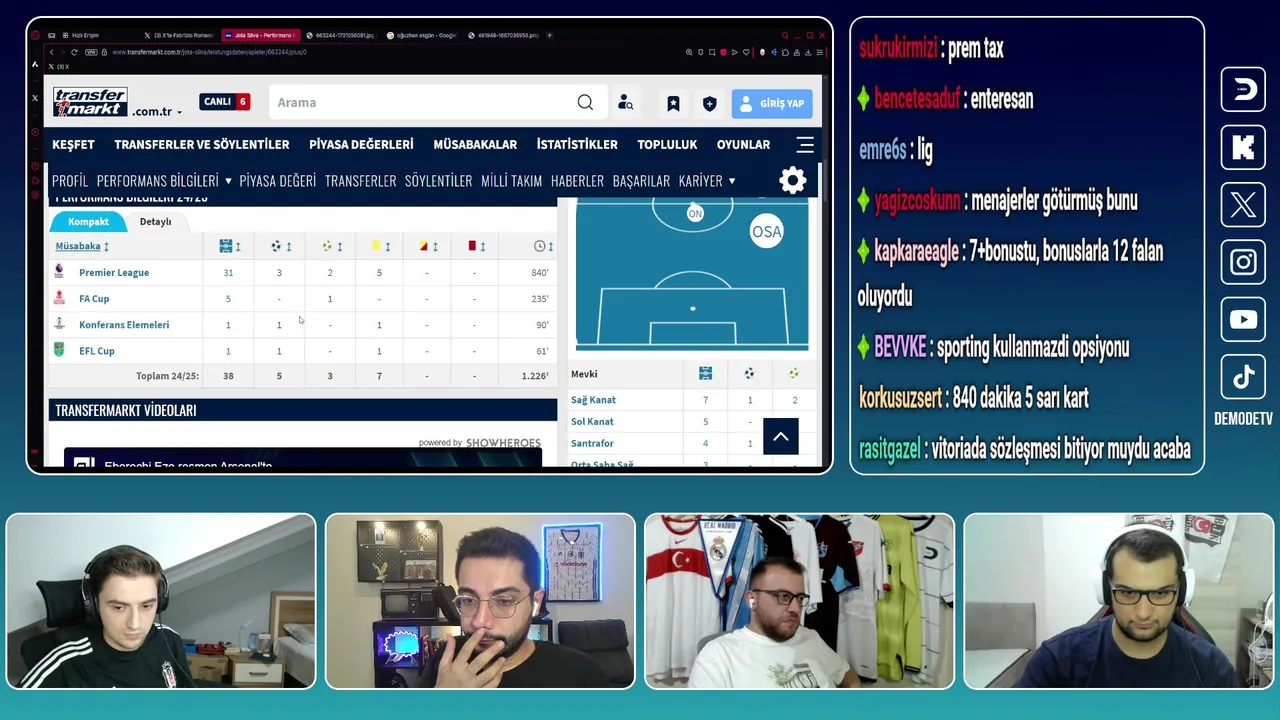This screenshot has height=720, width=1280.
Task: Open TRANSFERLER VE SÖYLENTİLER menu
Action: (201, 144)
